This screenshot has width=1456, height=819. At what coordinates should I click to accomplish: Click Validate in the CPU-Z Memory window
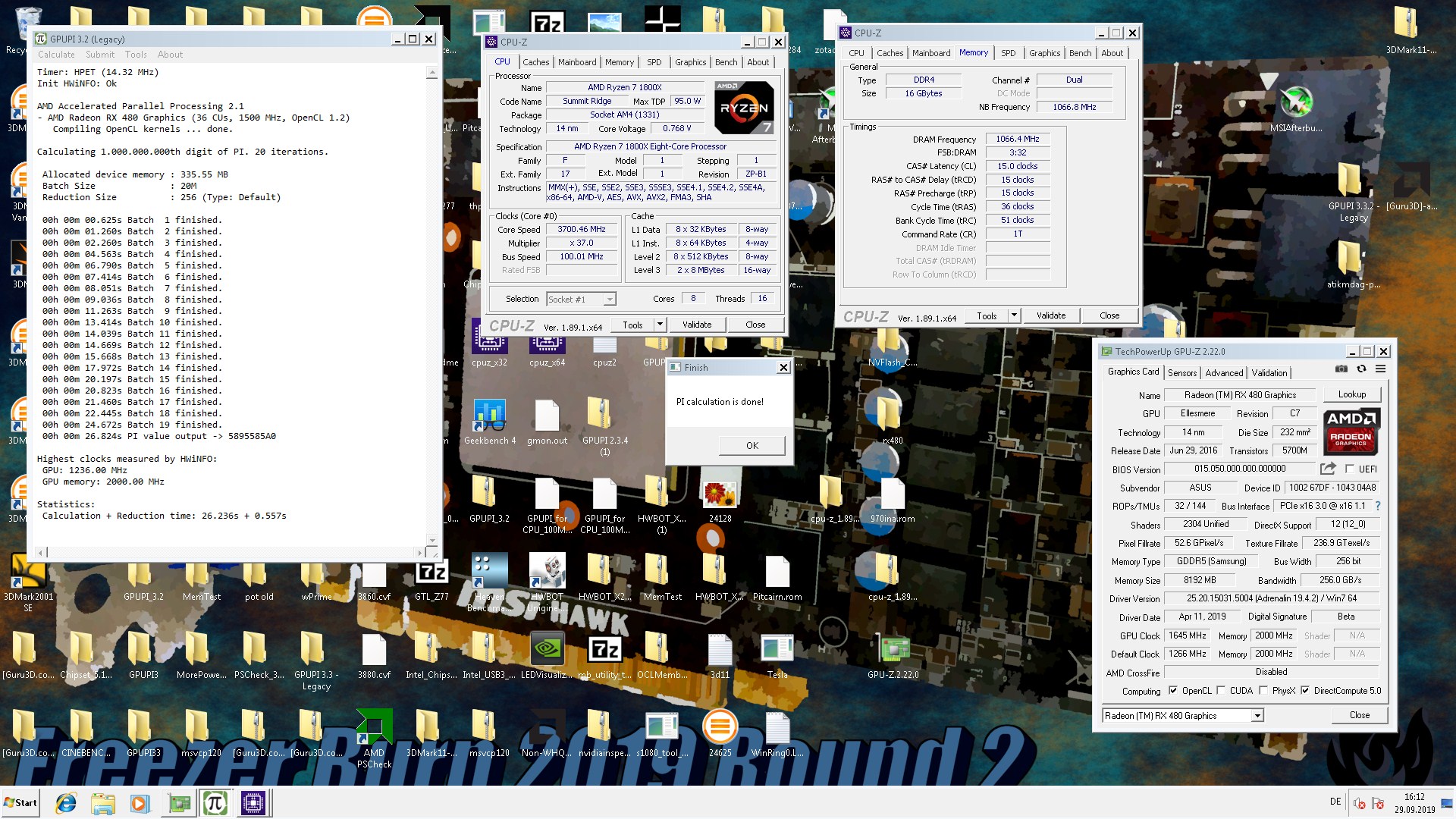(x=1050, y=315)
